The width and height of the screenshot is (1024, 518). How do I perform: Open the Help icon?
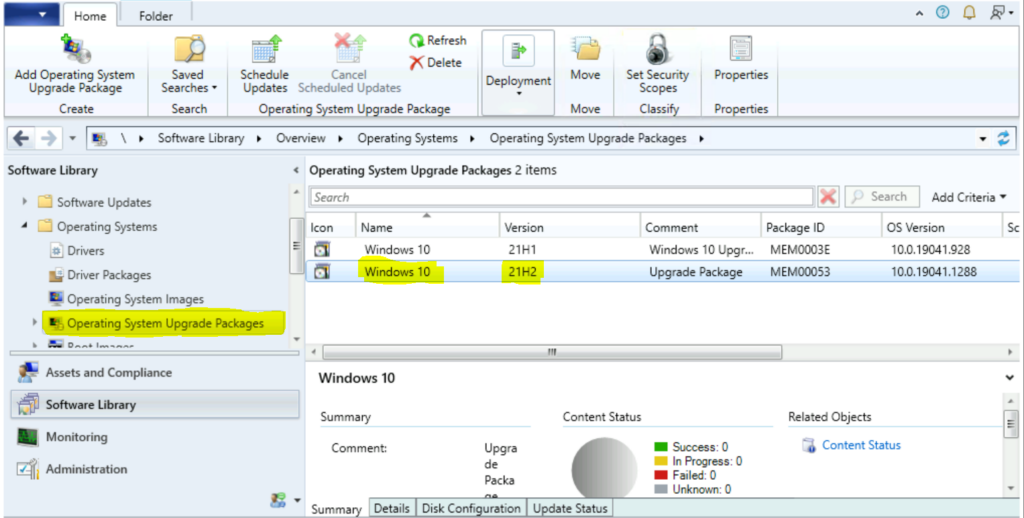pos(942,12)
